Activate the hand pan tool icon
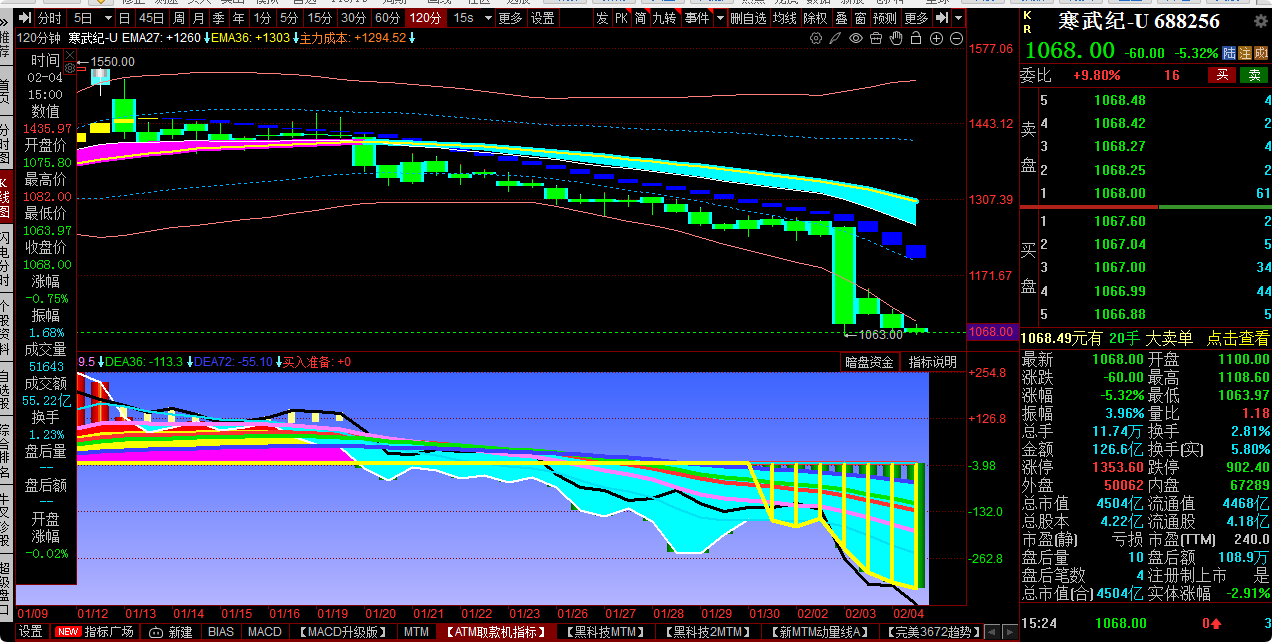1272x642 pixels. point(896,38)
